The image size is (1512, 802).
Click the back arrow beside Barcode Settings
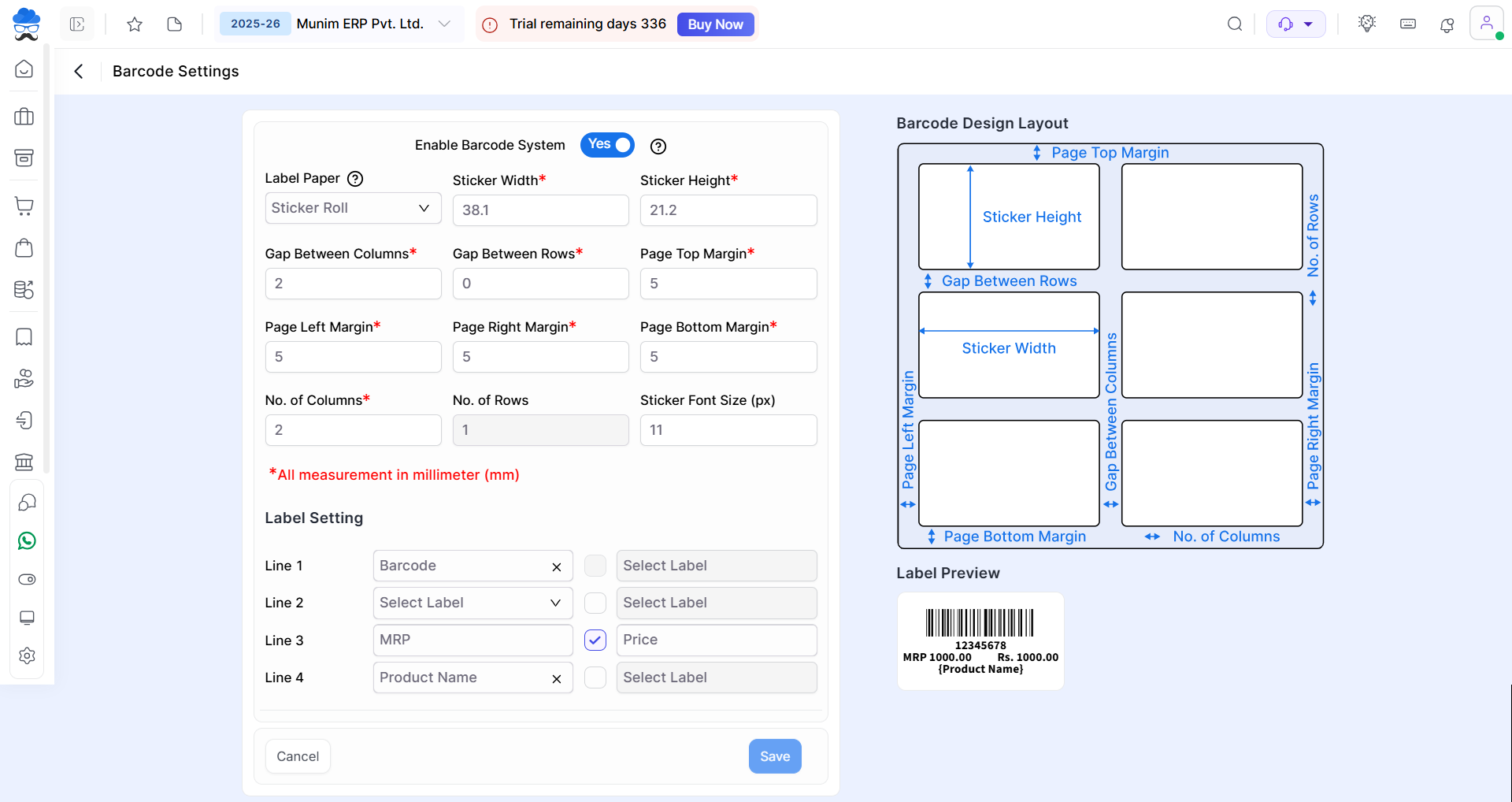(x=79, y=72)
